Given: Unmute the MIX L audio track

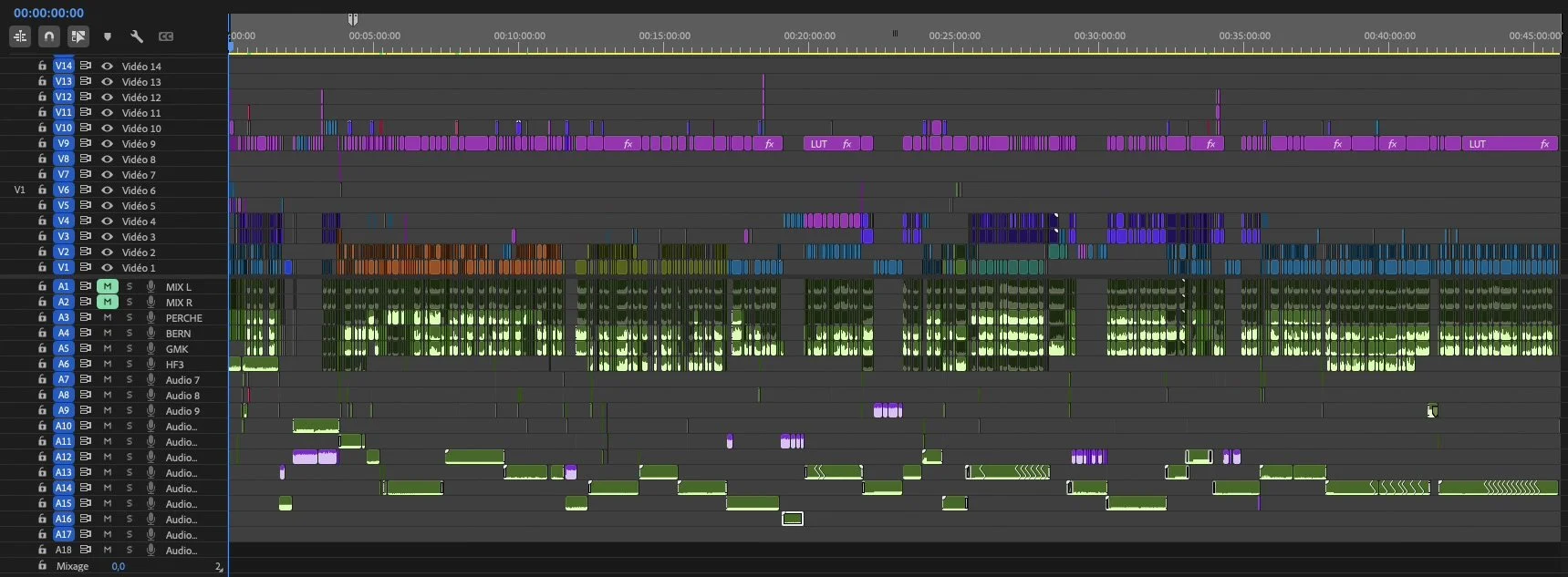Looking at the screenshot, I should (x=108, y=286).
